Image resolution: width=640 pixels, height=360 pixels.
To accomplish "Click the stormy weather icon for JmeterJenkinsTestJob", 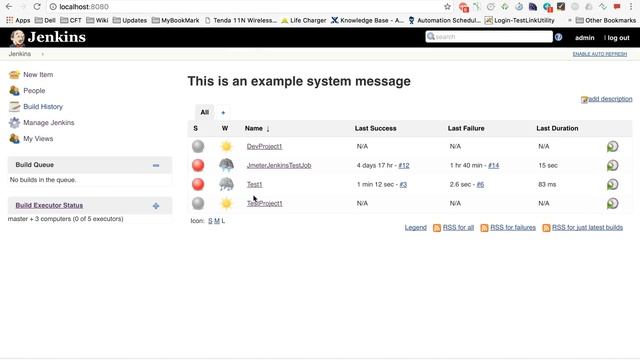I will click(x=226, y=165).
